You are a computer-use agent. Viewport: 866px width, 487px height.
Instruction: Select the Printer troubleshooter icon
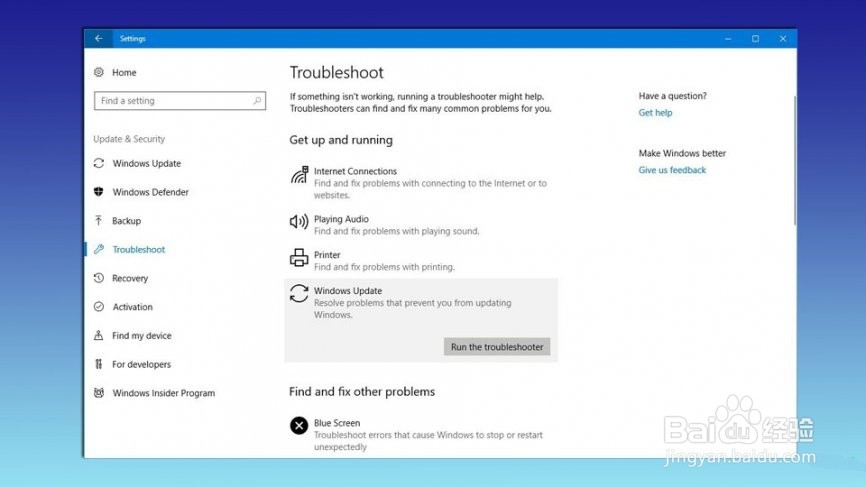point(299,257)
